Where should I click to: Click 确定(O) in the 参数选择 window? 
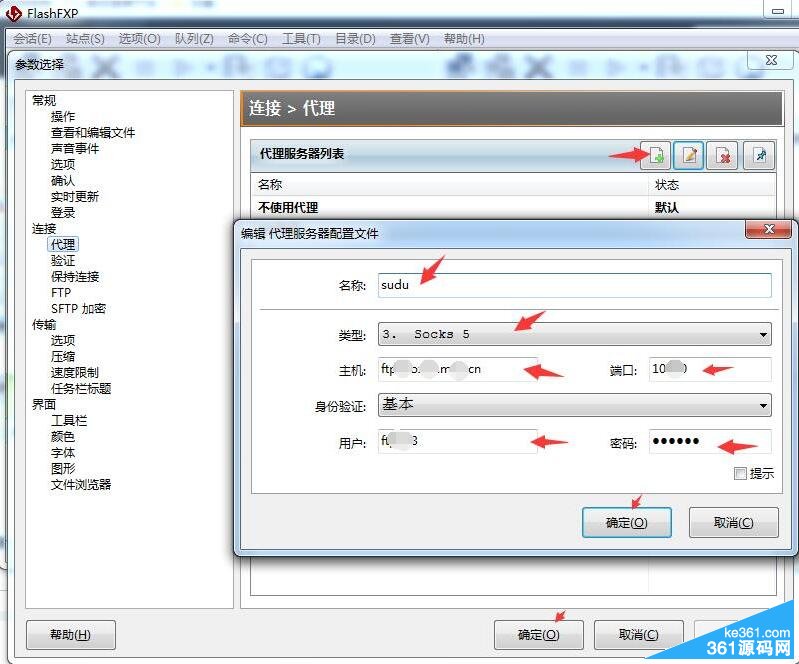coord(539,634)
